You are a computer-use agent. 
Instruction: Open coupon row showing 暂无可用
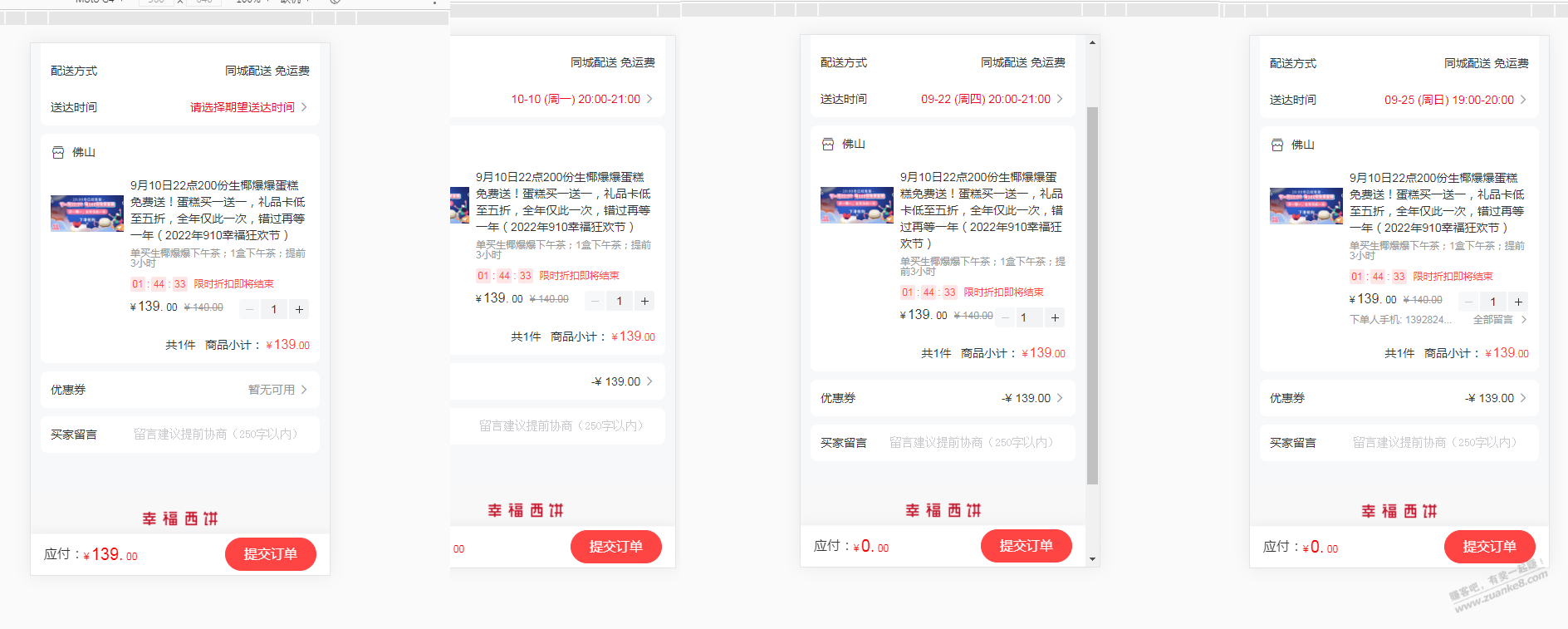(180, 390)
